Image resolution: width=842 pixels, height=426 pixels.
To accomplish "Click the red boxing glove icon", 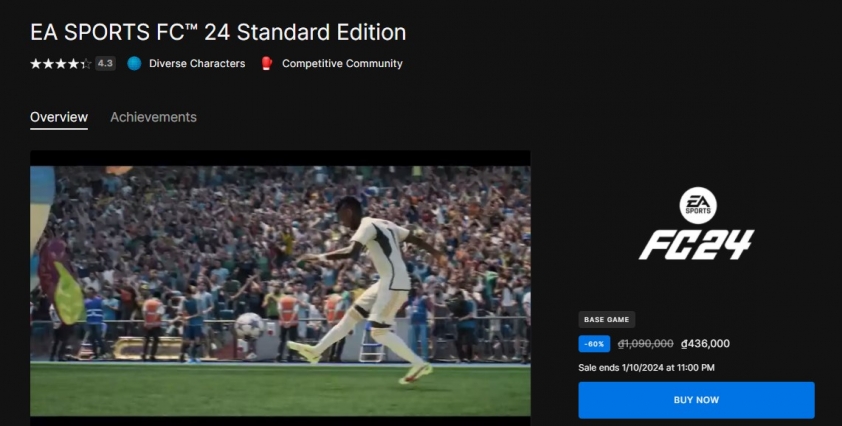I will pyautogui.click(x=266, y=63).
